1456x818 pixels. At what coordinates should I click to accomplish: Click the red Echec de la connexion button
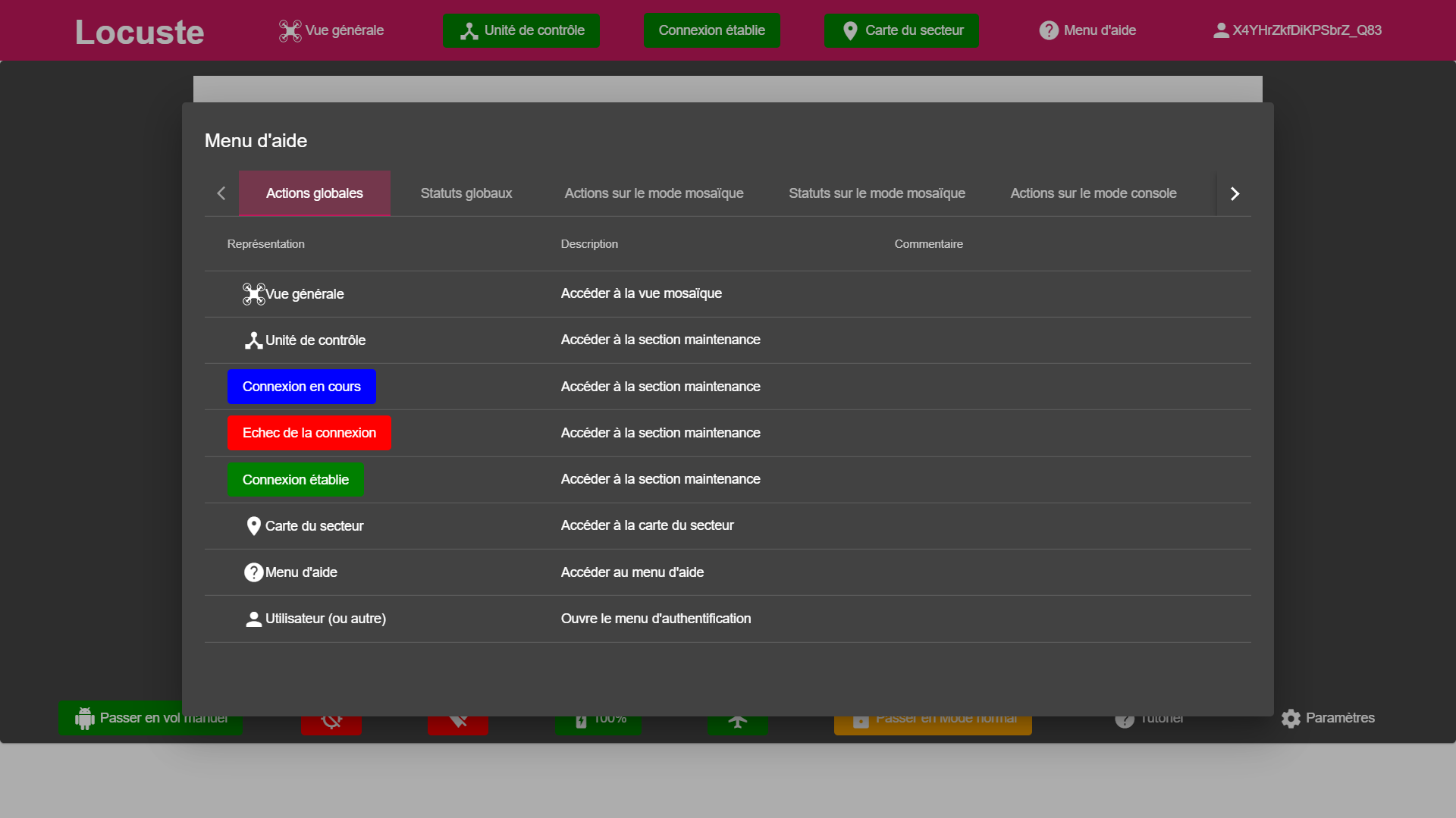click(309, 433)
